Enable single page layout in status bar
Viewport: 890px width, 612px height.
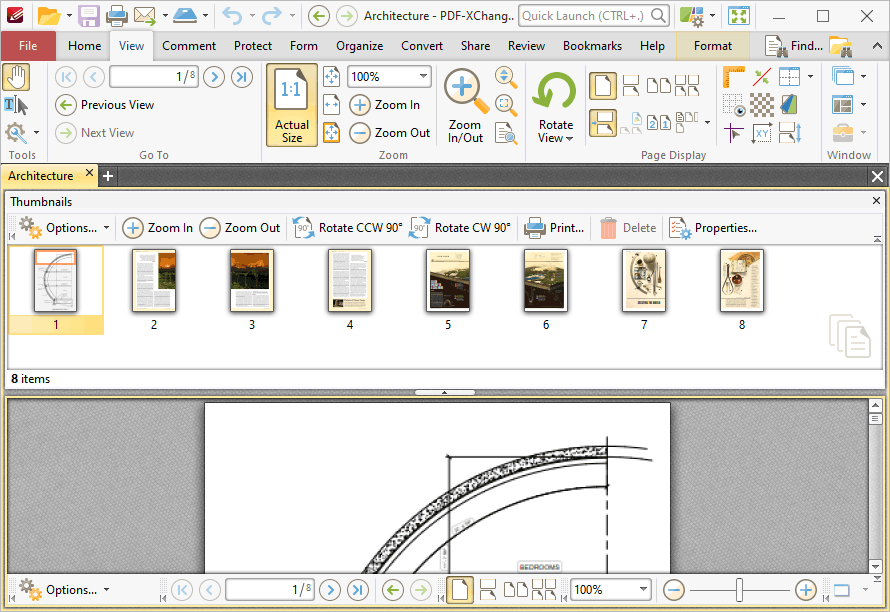pyautogui.click(x=460, y=590)
